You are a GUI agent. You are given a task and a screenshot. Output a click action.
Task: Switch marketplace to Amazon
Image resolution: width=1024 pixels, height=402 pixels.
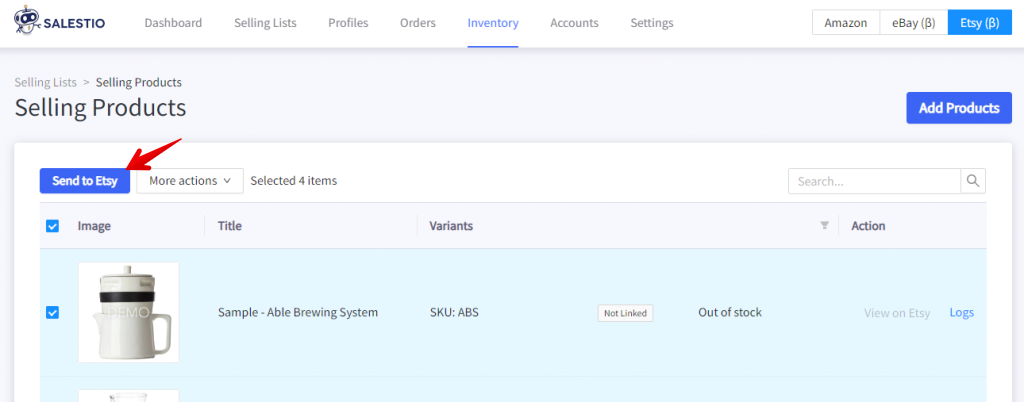(x=845, y=23)
